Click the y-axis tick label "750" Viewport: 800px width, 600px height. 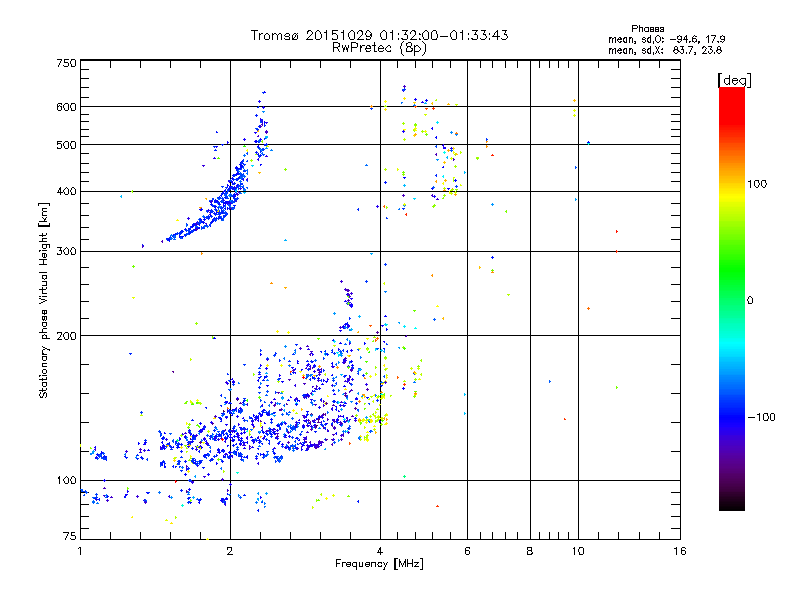tap(66, 63)
